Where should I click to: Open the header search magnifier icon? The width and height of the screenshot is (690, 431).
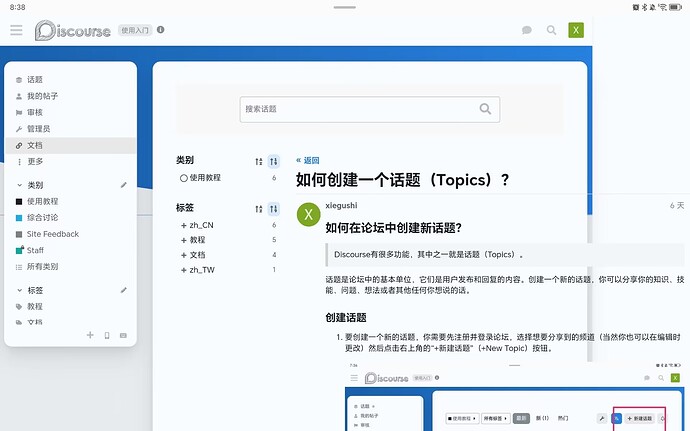[551, 30]
